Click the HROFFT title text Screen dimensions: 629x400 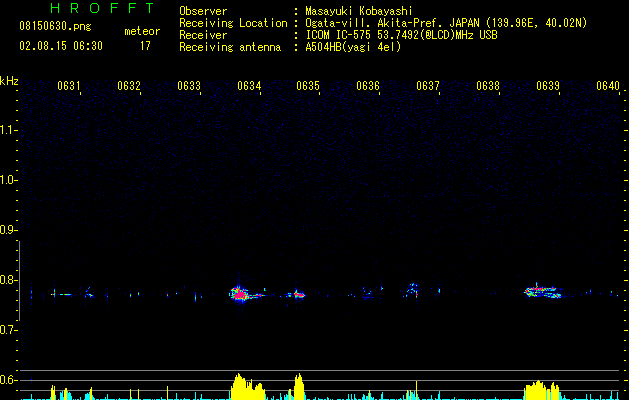tap(102, 8)
